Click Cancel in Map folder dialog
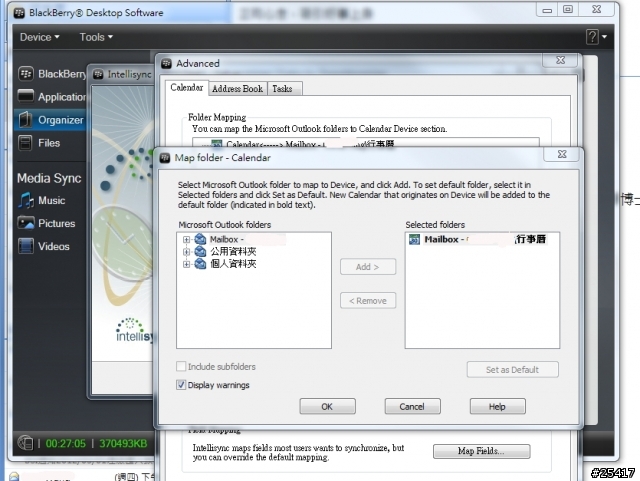 click(x=412, y=406)
